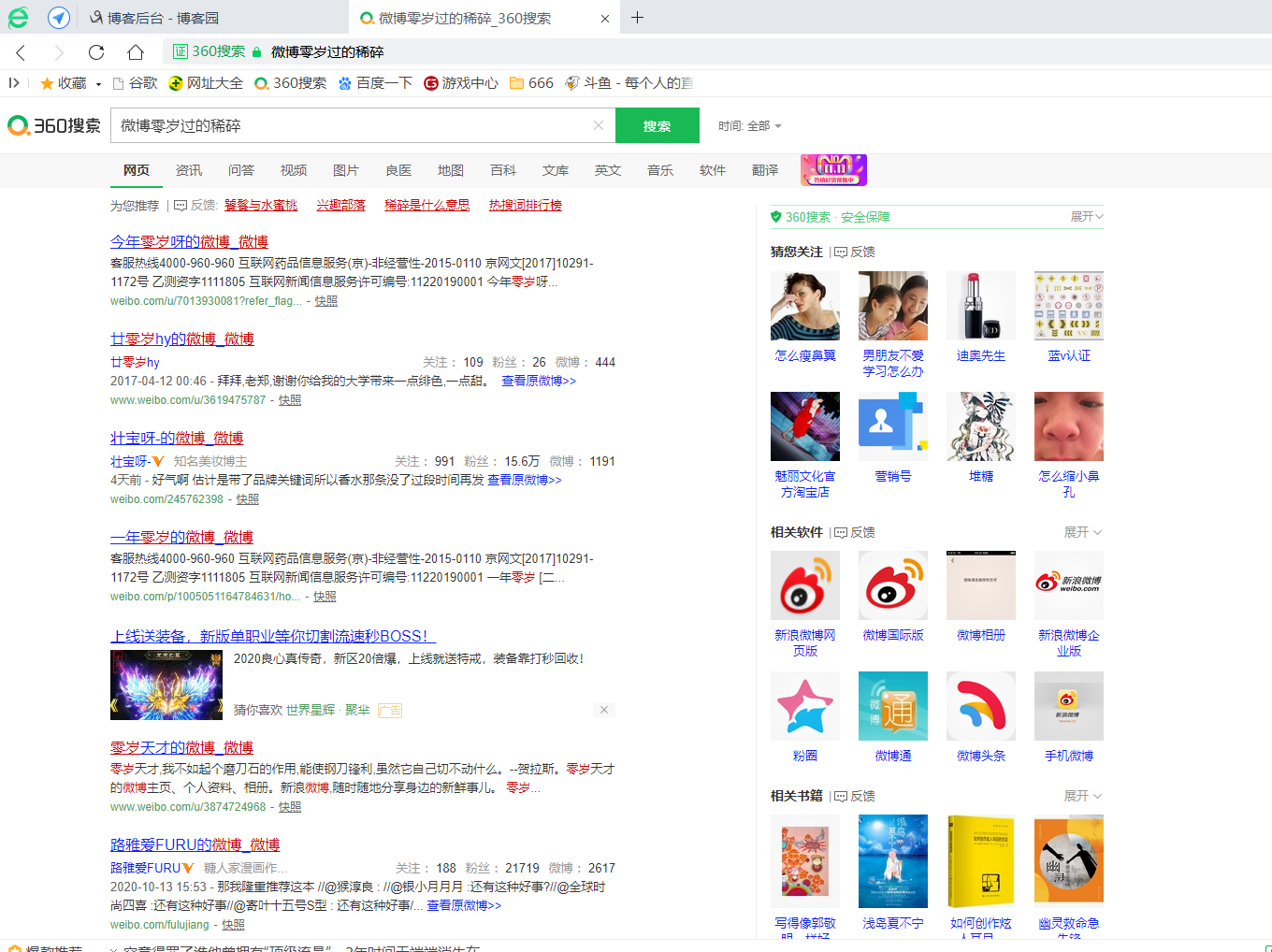Open the 收藏 favorites star bookmark
1272x952 pixels.
coord(64,83)
